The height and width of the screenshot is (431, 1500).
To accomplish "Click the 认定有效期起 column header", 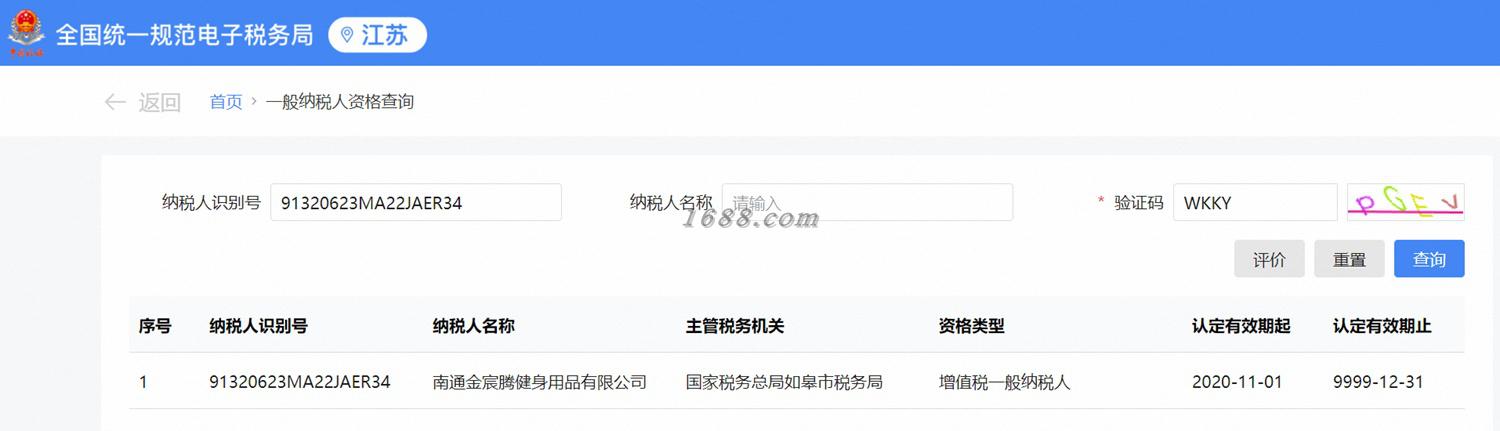I will (x=1241, y=326).
